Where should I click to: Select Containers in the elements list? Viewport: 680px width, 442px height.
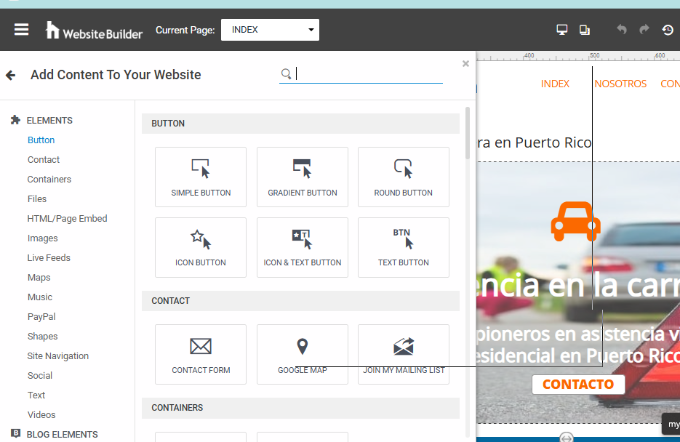[49, 179]
